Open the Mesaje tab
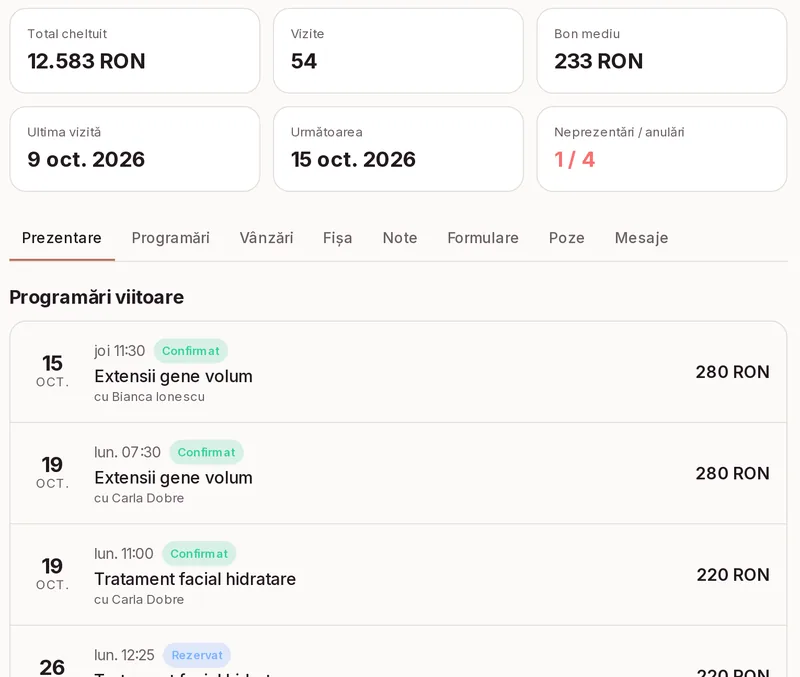Image resolution: width=800 pixels, height=677 pixels. tap(641, 238)
